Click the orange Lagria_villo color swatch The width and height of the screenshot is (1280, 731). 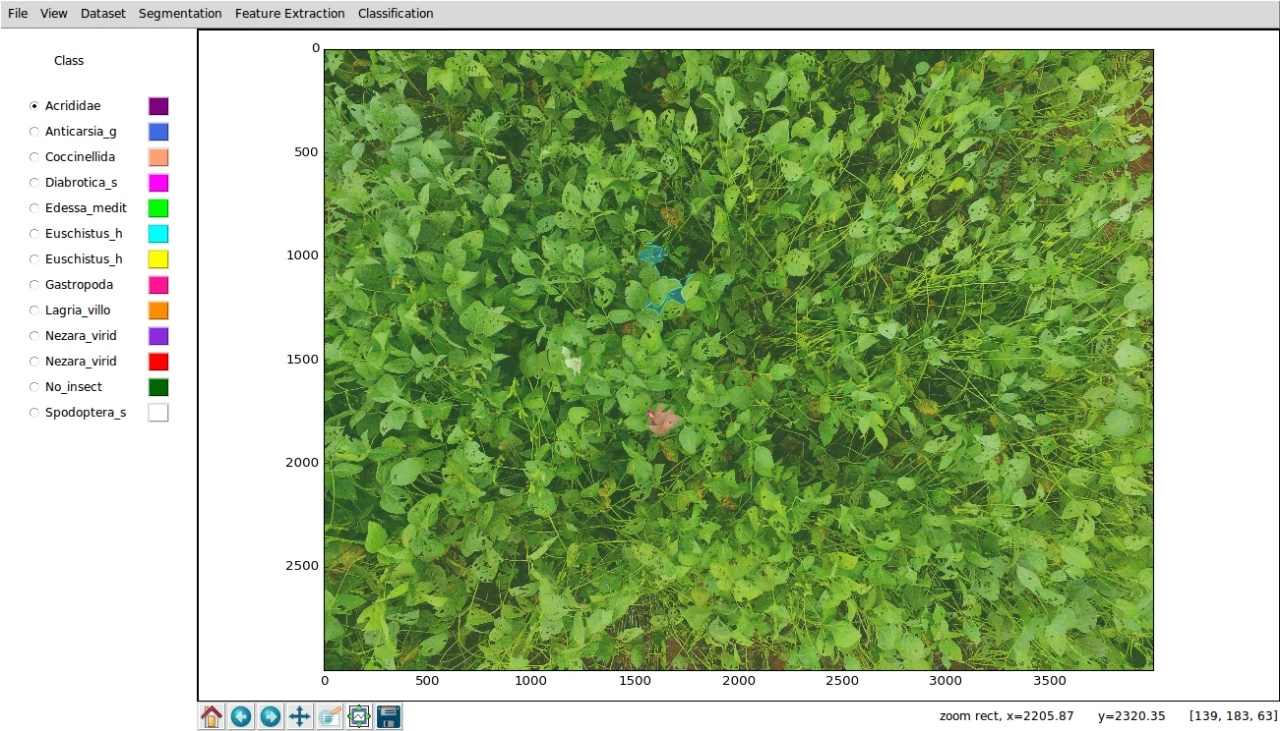tap(158, 311)
